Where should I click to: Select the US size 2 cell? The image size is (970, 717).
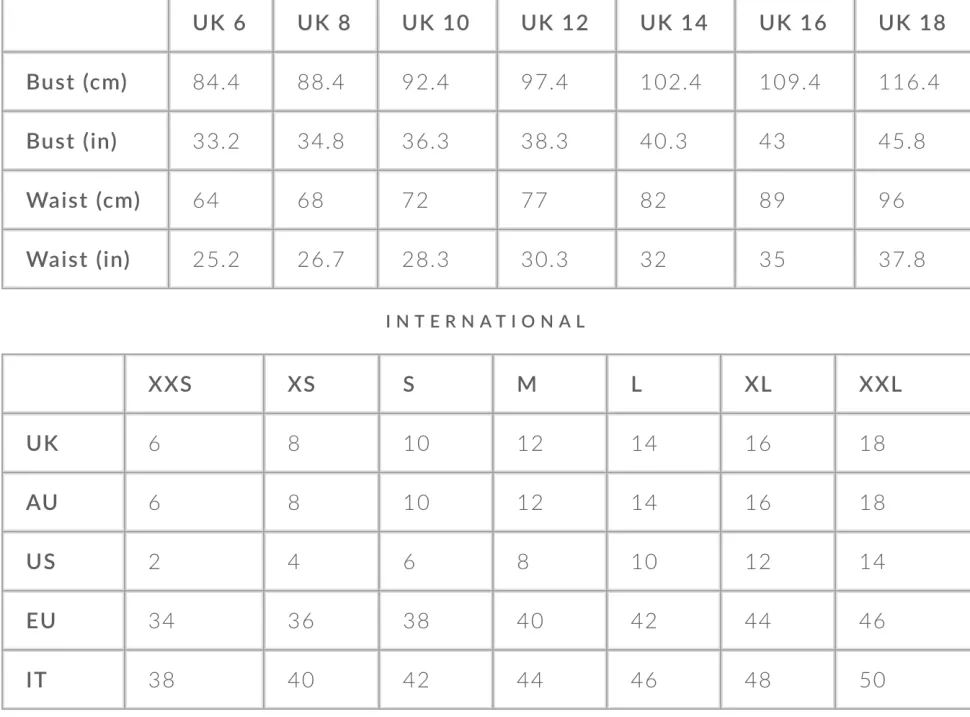pyautogui.click(x=155, y=562)
